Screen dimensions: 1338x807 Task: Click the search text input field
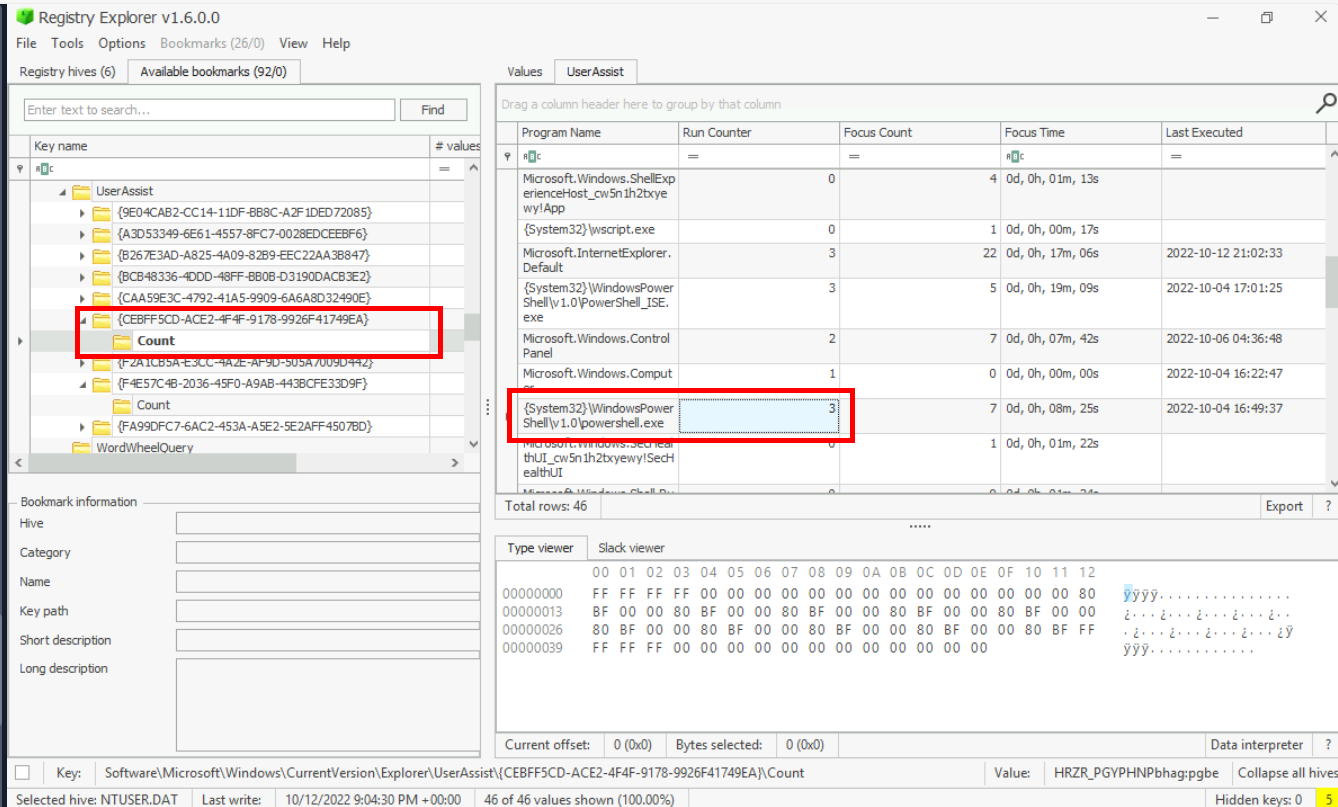pos(209,110)
